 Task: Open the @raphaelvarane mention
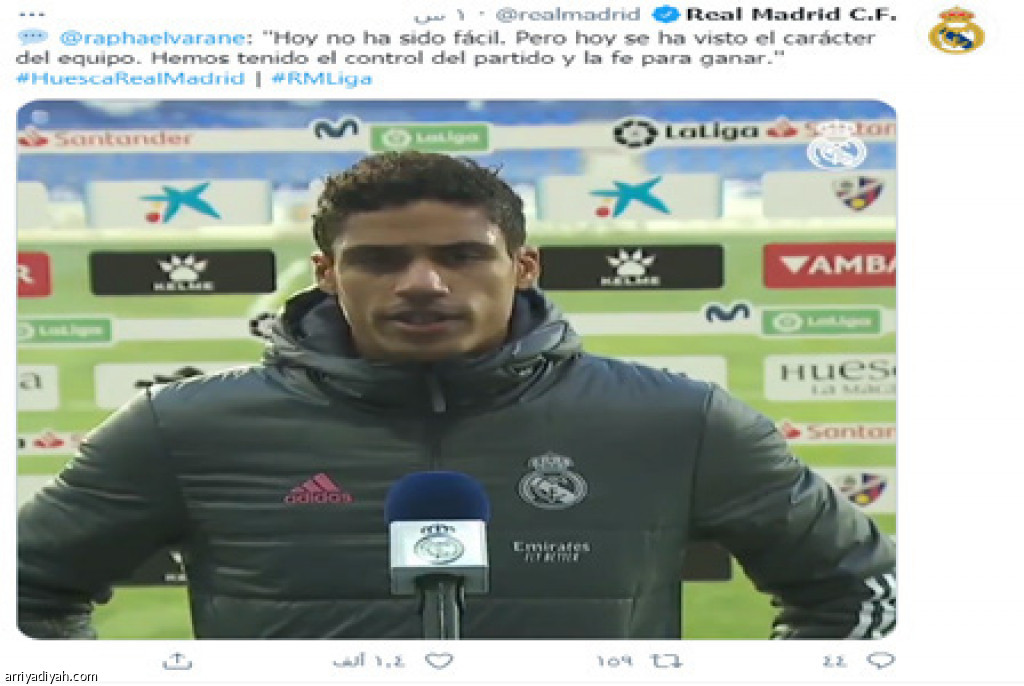tap(153, 38)
